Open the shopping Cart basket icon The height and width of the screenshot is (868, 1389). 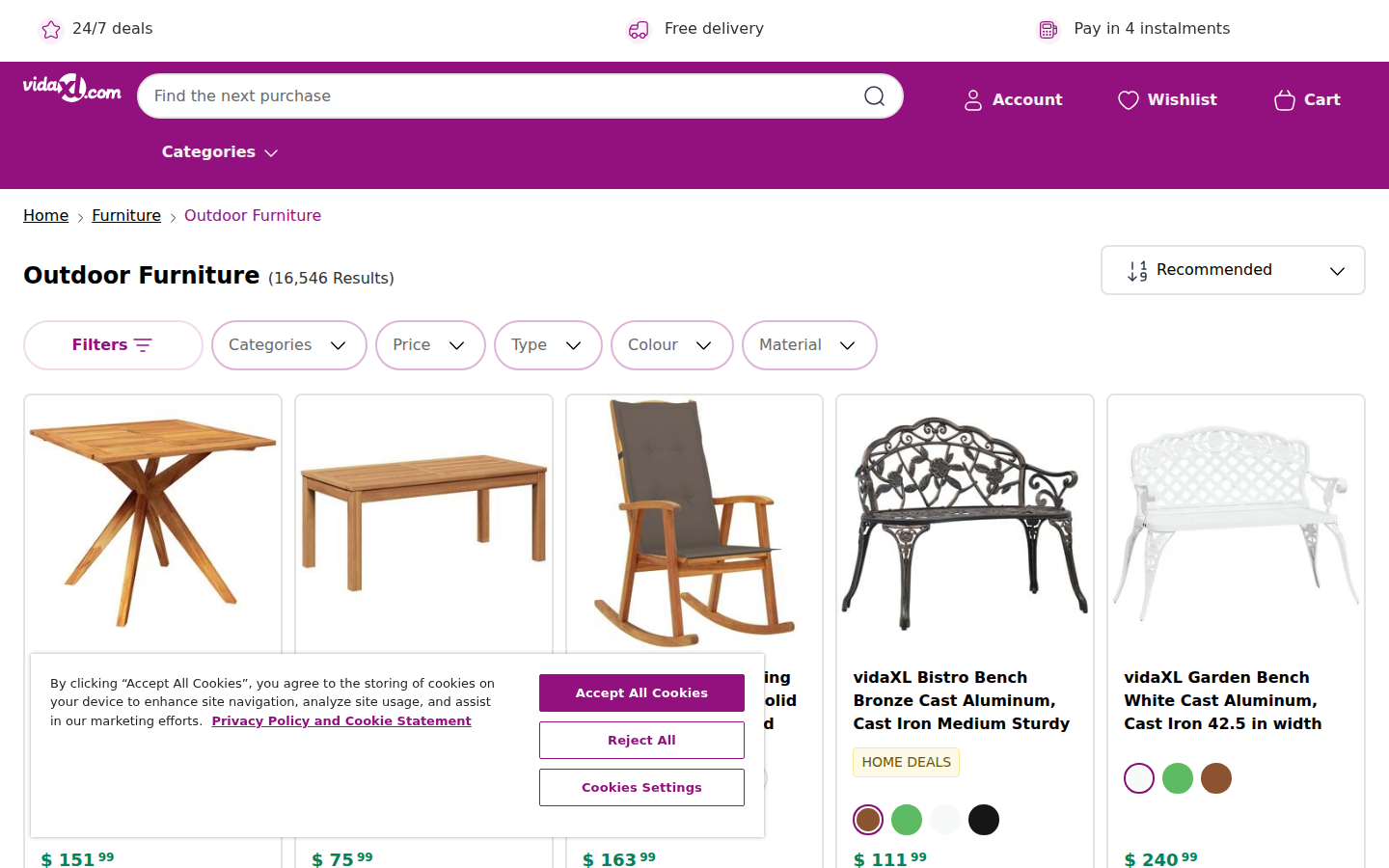[x=1284, y=100]
